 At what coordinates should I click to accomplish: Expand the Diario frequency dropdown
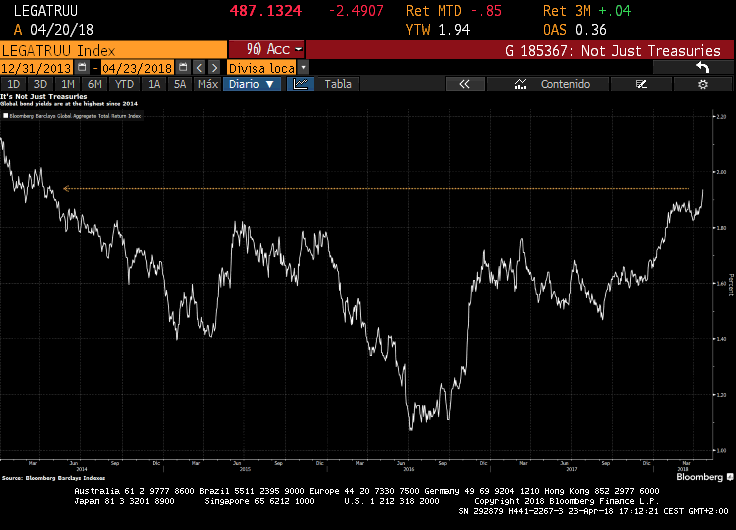click(252, 84)
